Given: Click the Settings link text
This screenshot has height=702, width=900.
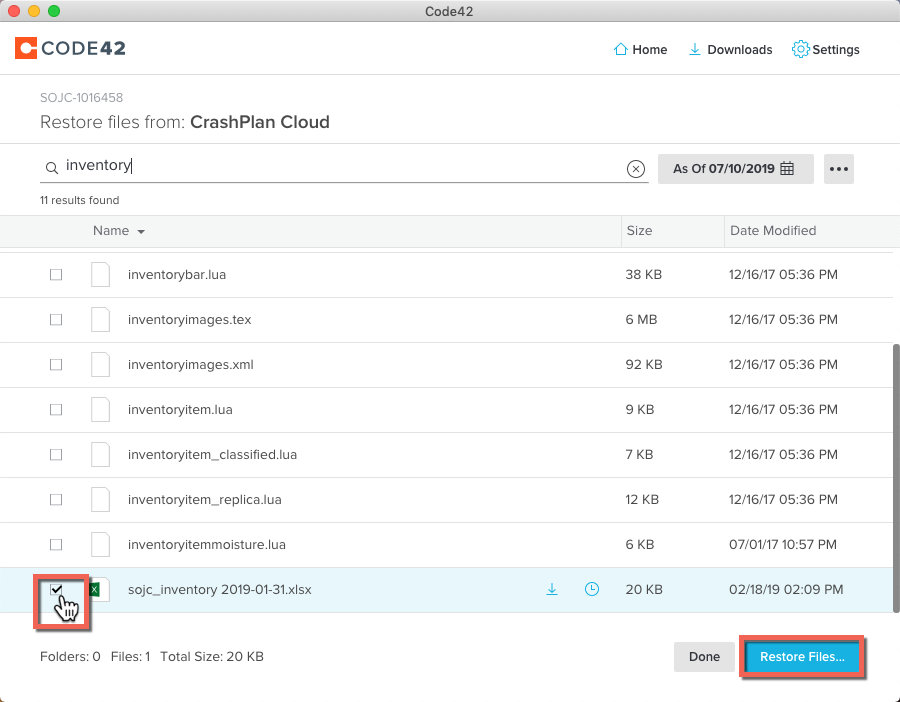Looking at the screenshot, I should [836, 50].
